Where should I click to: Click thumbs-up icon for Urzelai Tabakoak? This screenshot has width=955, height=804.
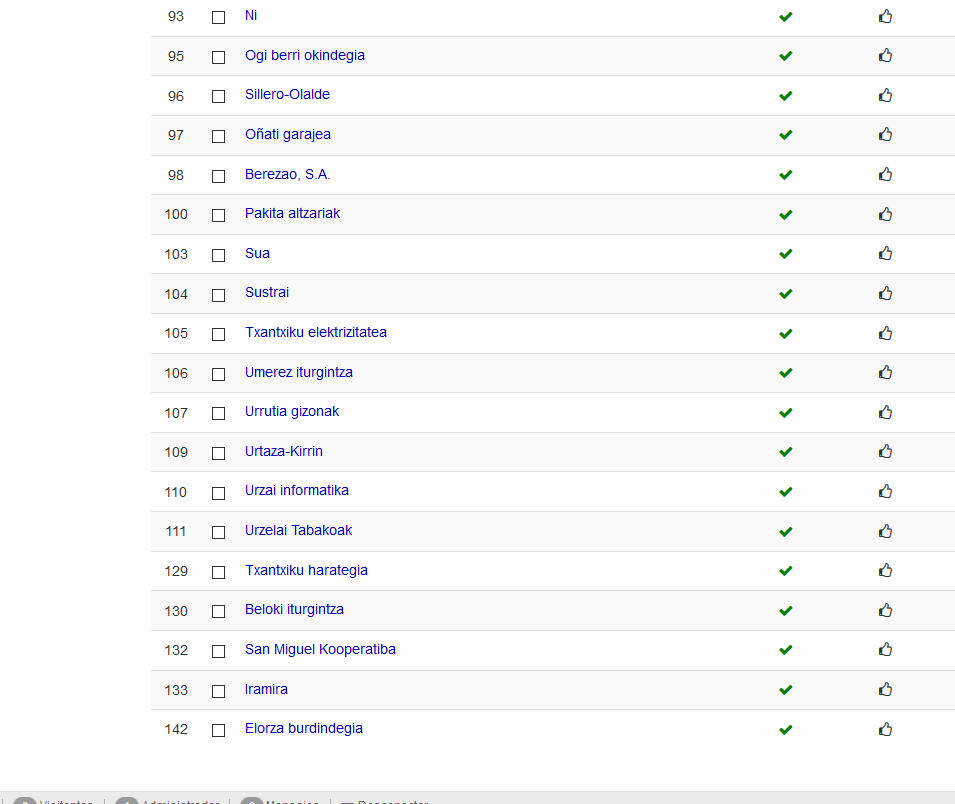click(886, 531)
